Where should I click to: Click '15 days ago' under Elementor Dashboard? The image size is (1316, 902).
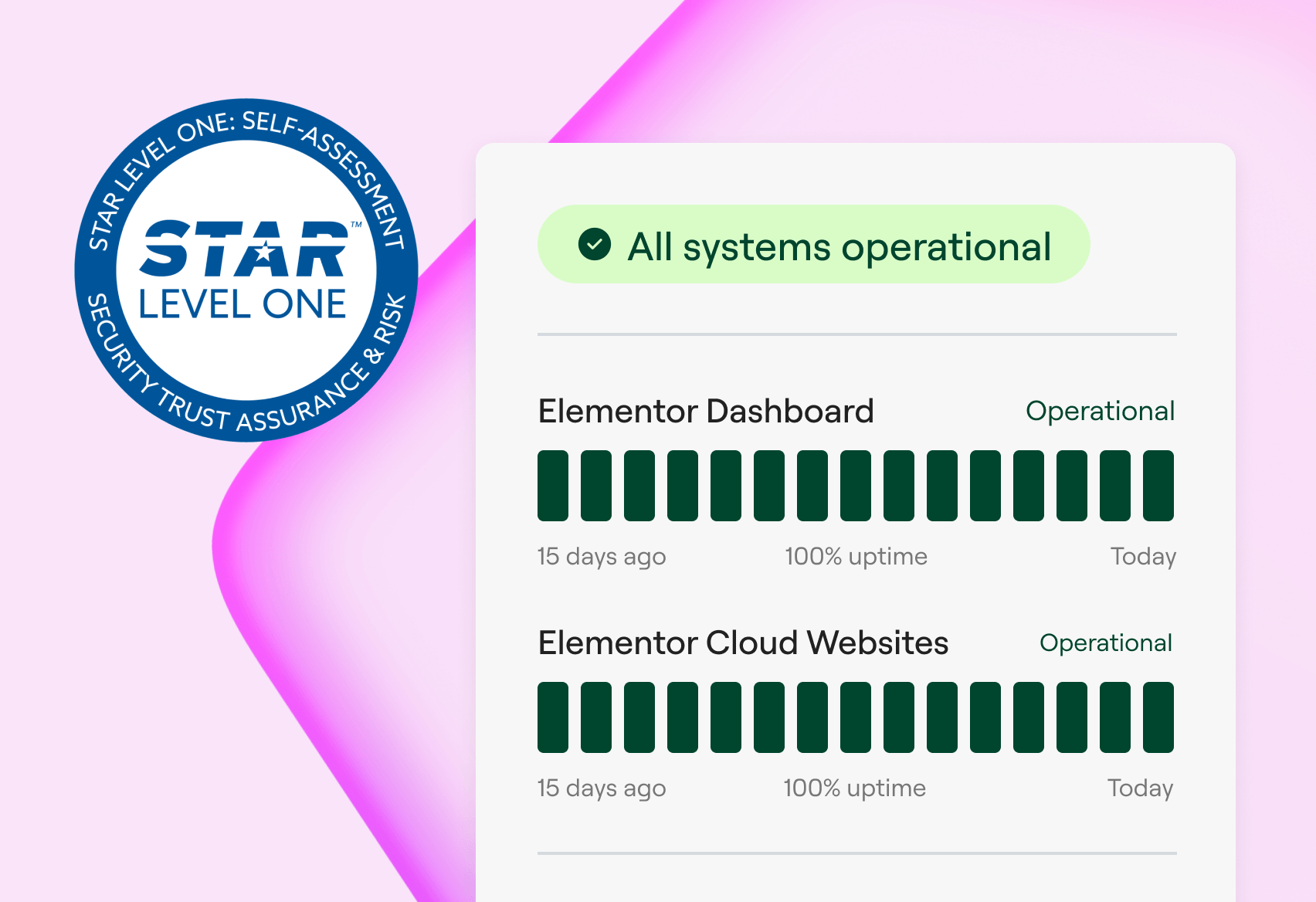coord(601,556)
